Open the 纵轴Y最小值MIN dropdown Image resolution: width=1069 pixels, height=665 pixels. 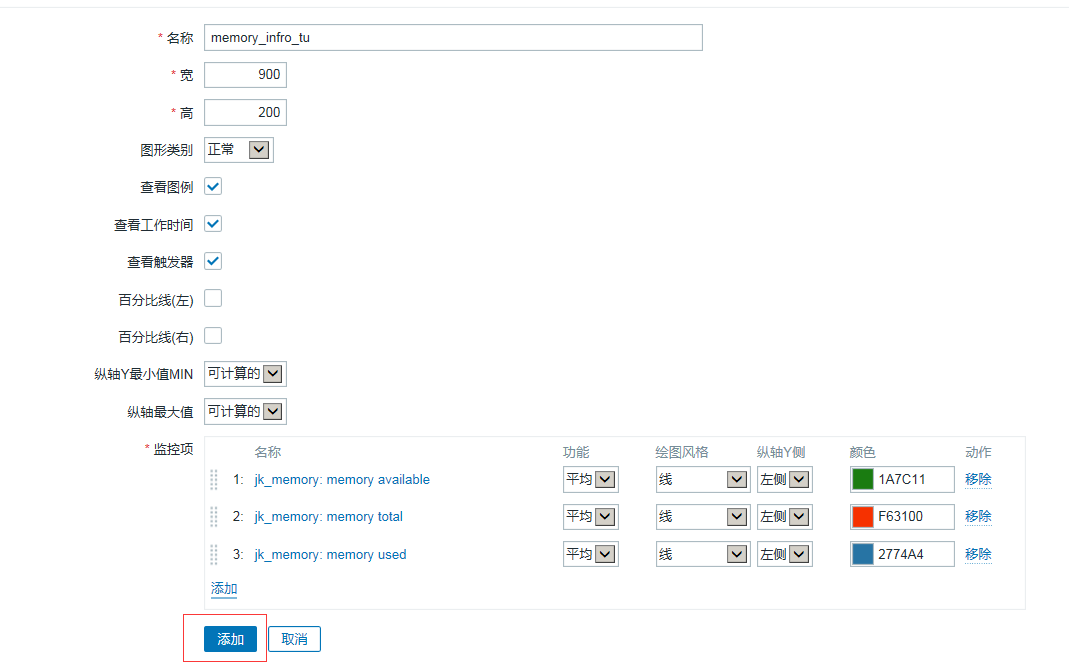tap(245, 374)
